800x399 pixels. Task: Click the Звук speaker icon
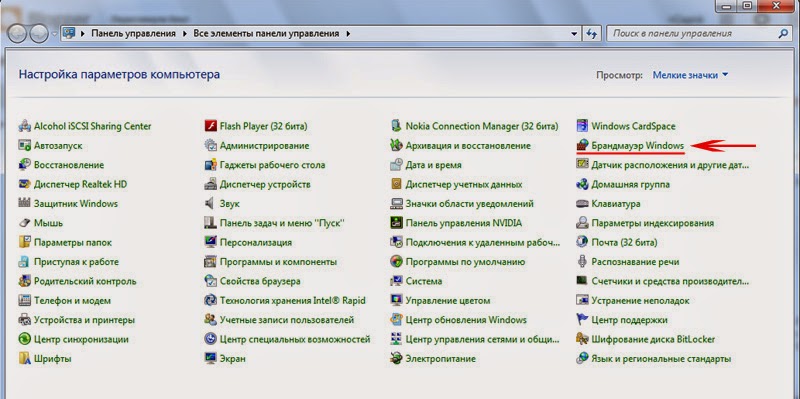pos(210,204)
